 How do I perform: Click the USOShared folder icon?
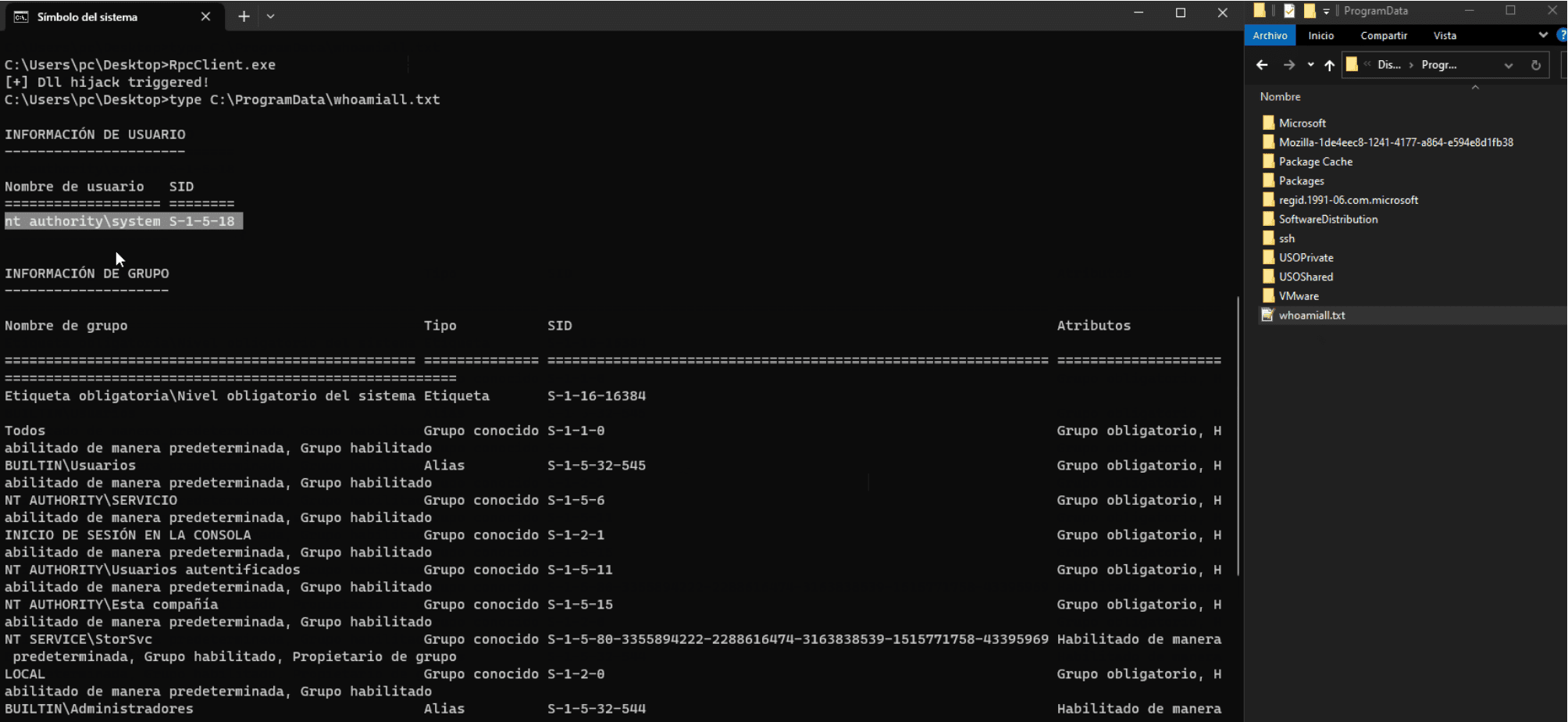(1268, 277)
